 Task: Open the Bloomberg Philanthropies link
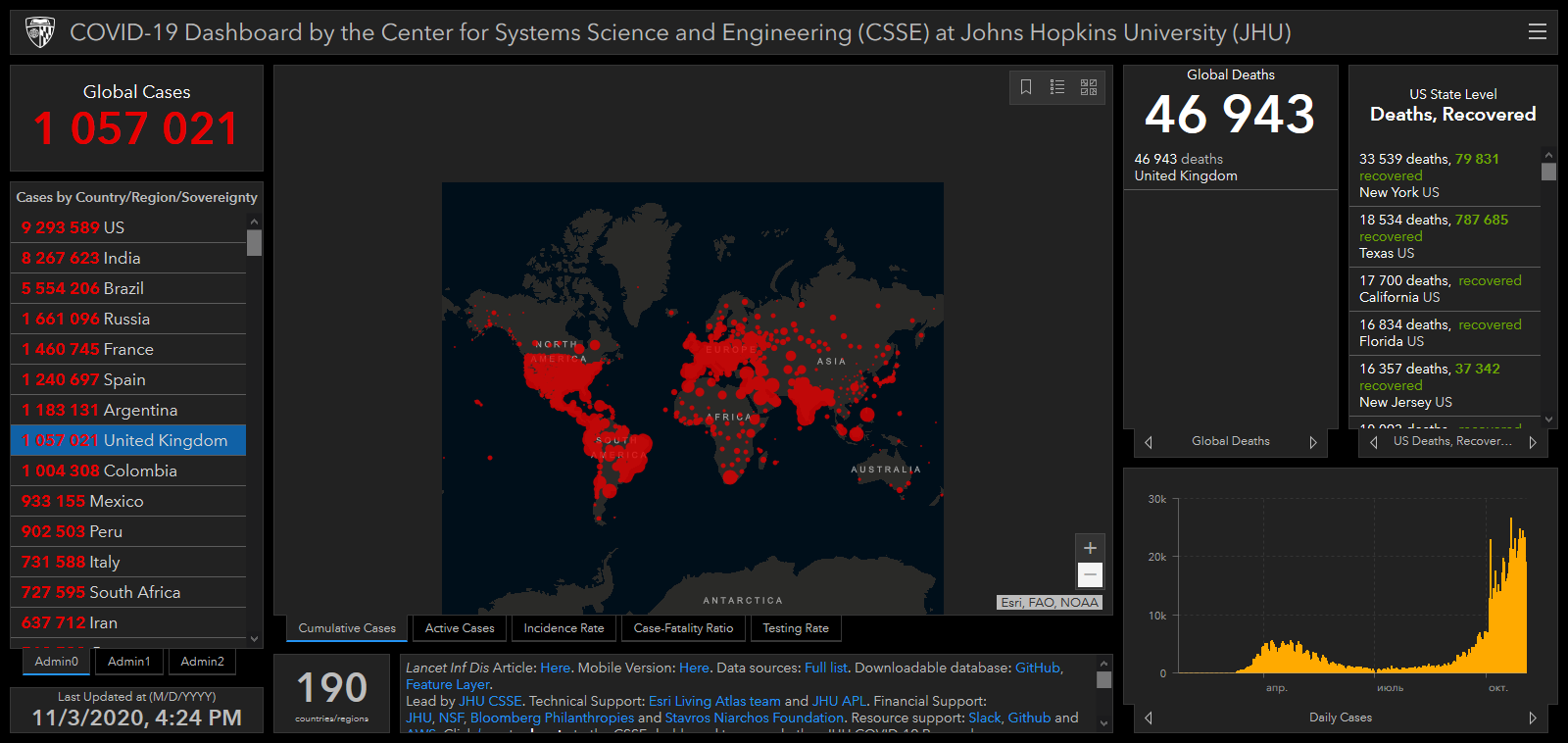(552, 718)
